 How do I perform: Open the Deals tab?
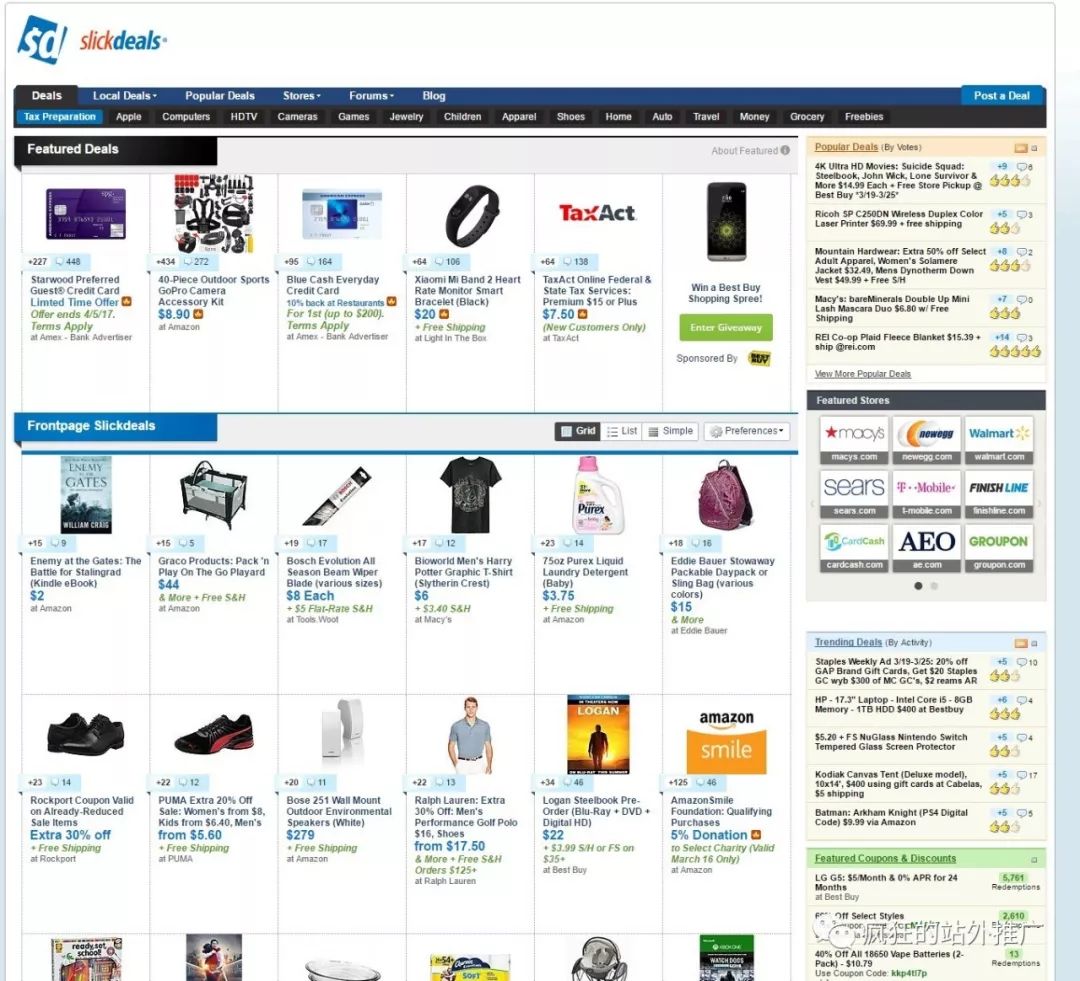(x=46, y=96)
